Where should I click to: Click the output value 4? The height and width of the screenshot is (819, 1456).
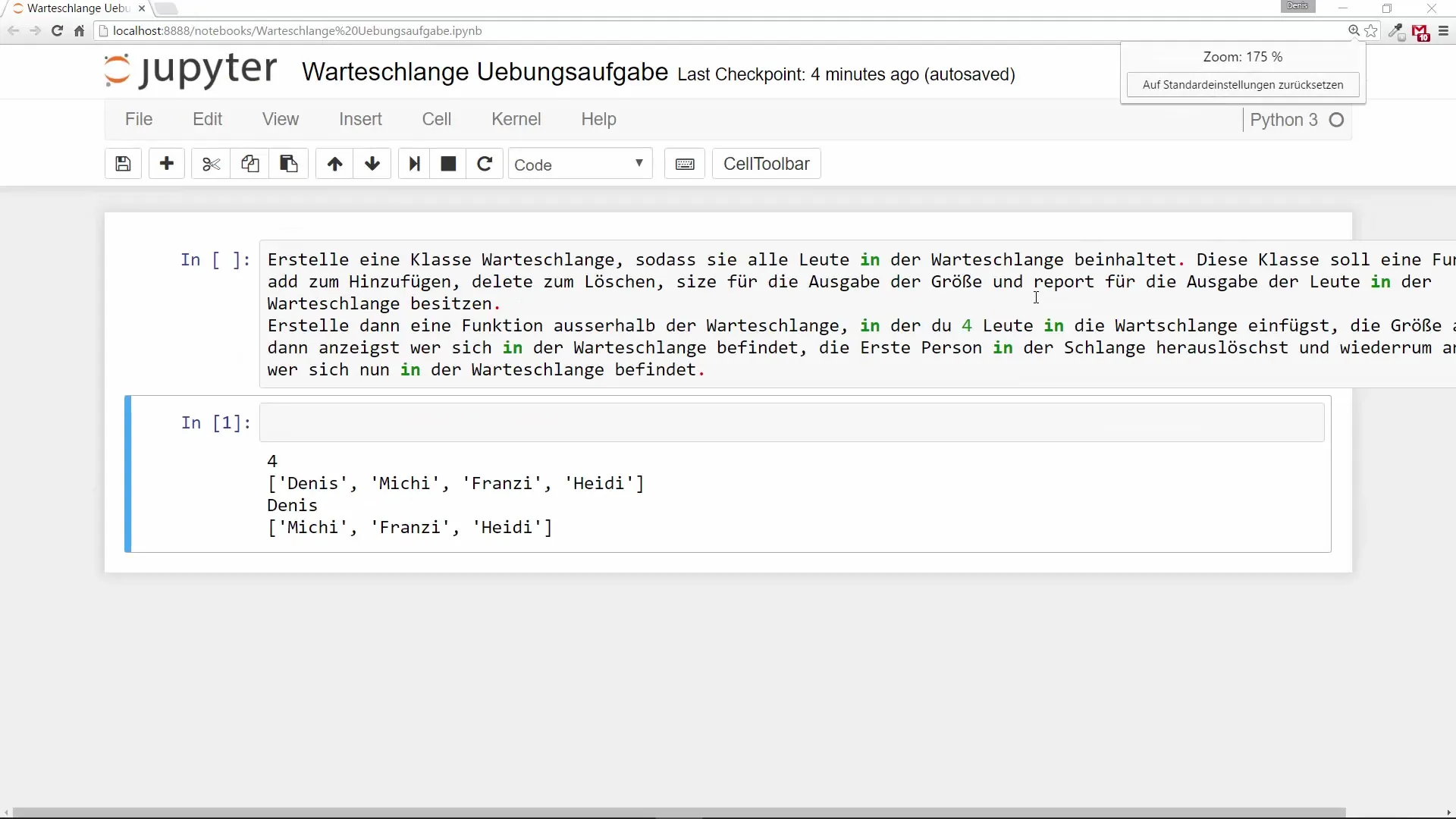click(272, 461)
